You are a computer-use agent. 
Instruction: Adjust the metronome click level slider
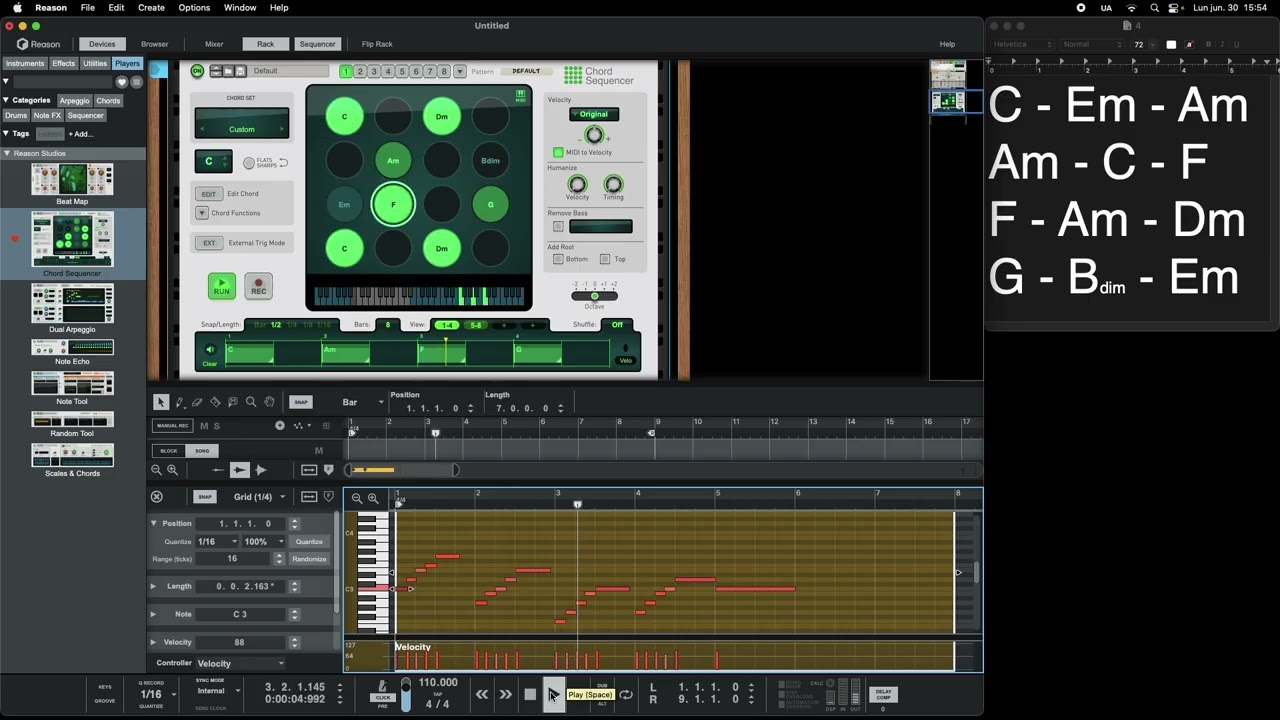pyautogui.click(x=405, y=695)
